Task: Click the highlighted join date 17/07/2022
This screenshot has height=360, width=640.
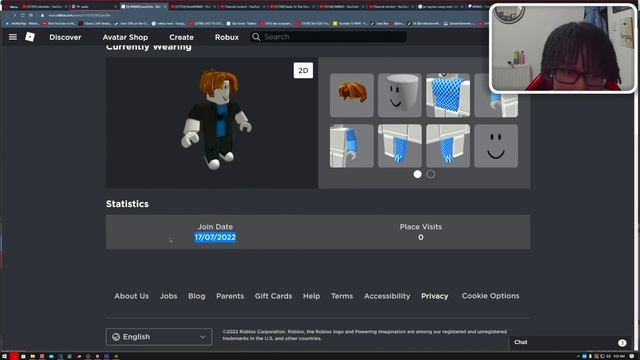Action: [x=215, y=238]
